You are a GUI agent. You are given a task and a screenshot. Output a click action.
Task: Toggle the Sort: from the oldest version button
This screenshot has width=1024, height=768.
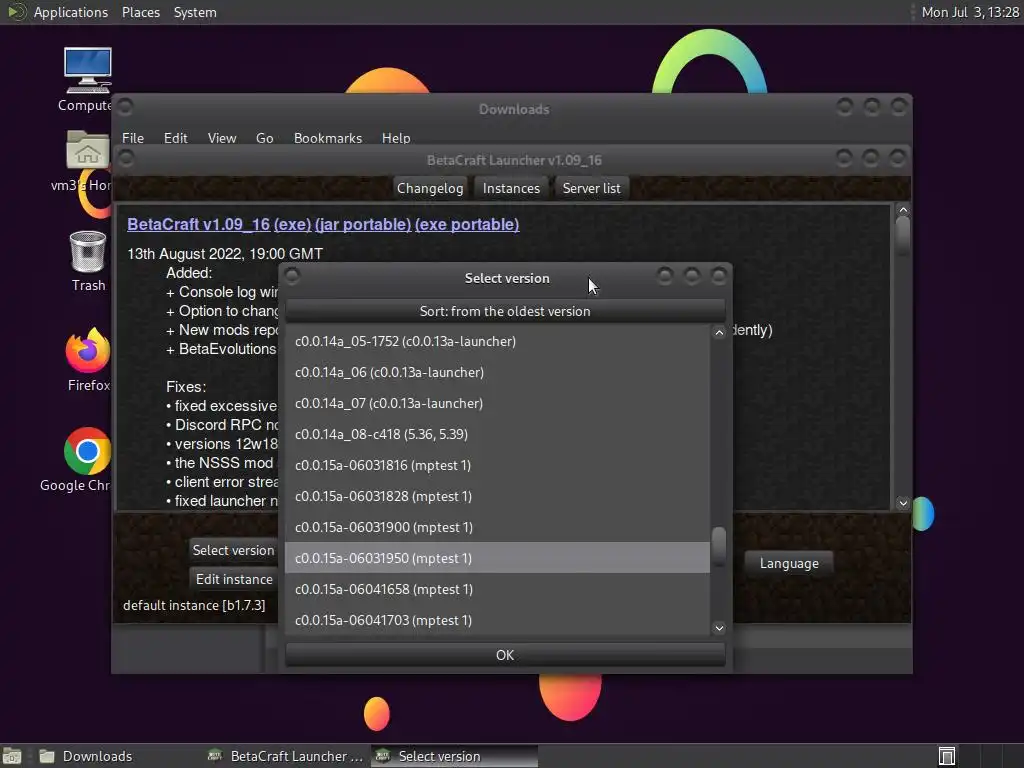click(x=505, y=311)
